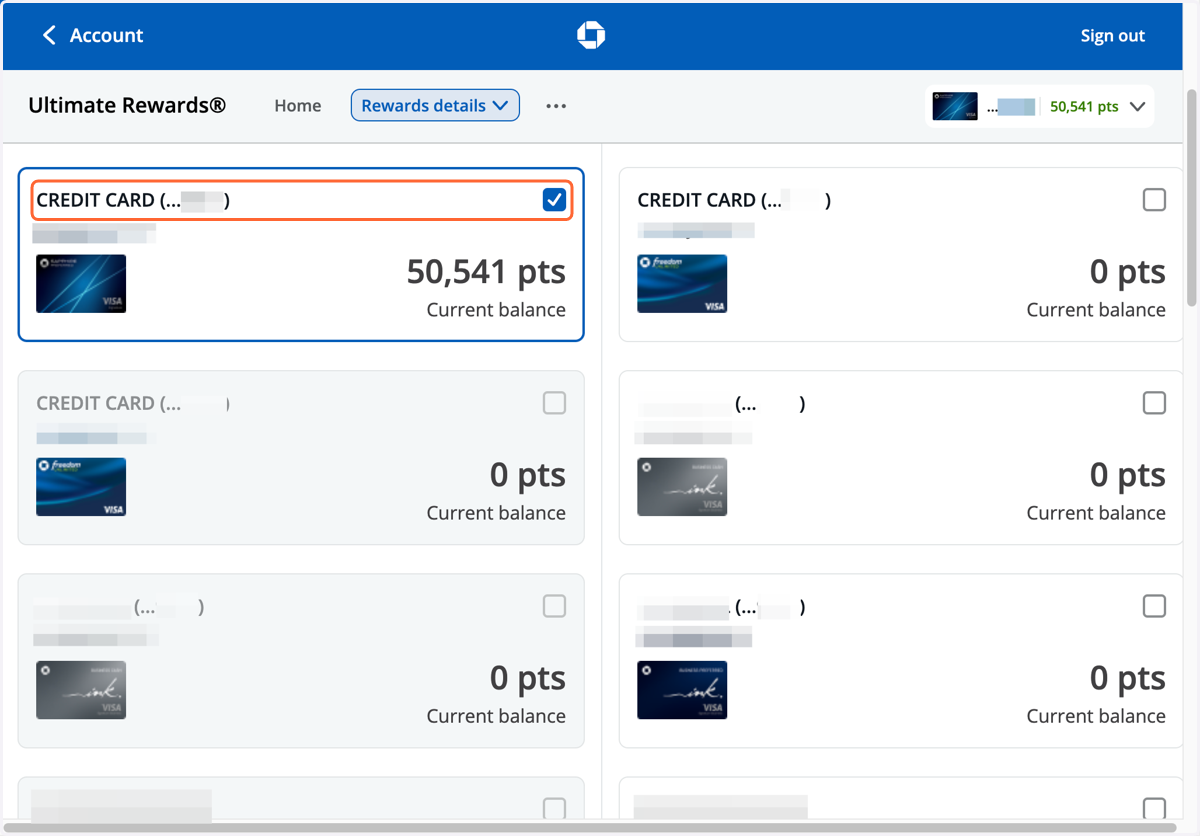Click the vertical scrollbar on the right edge
The height and width of the screenshot is (836, 1200).
(x=1191, y=197)
